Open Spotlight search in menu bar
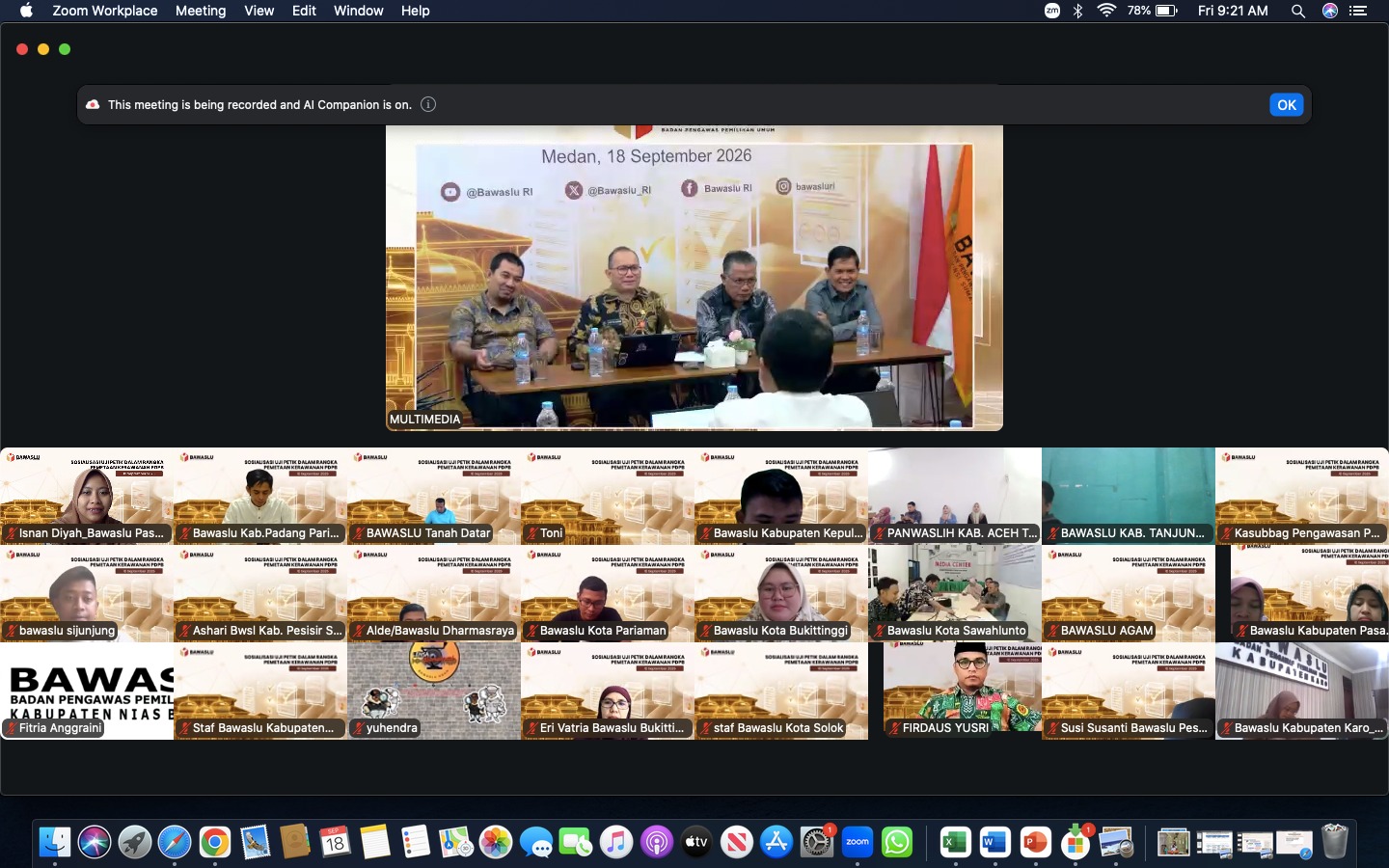1389x868 pixels. [1298, 11]
